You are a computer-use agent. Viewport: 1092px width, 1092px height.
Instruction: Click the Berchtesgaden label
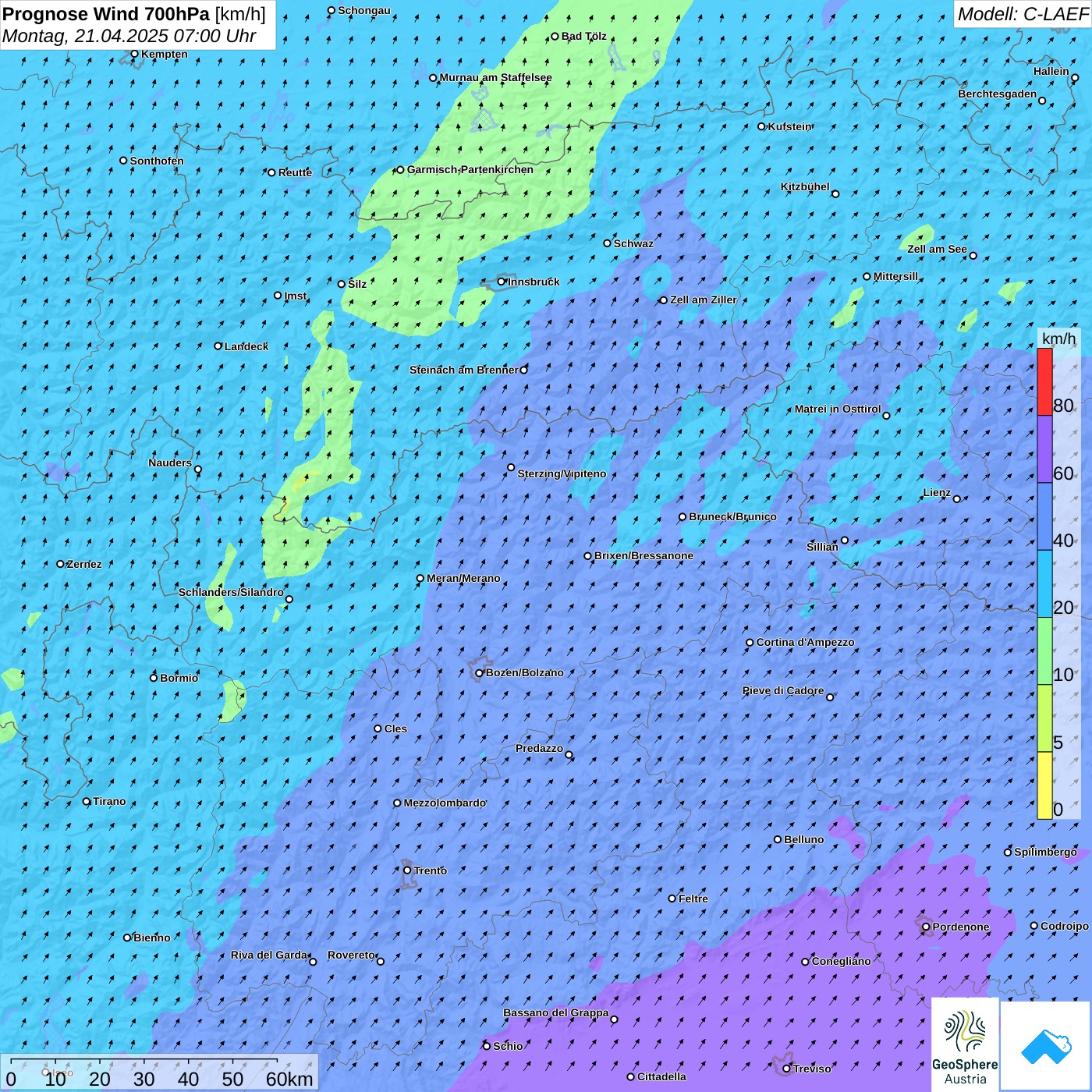coord(998,94)
